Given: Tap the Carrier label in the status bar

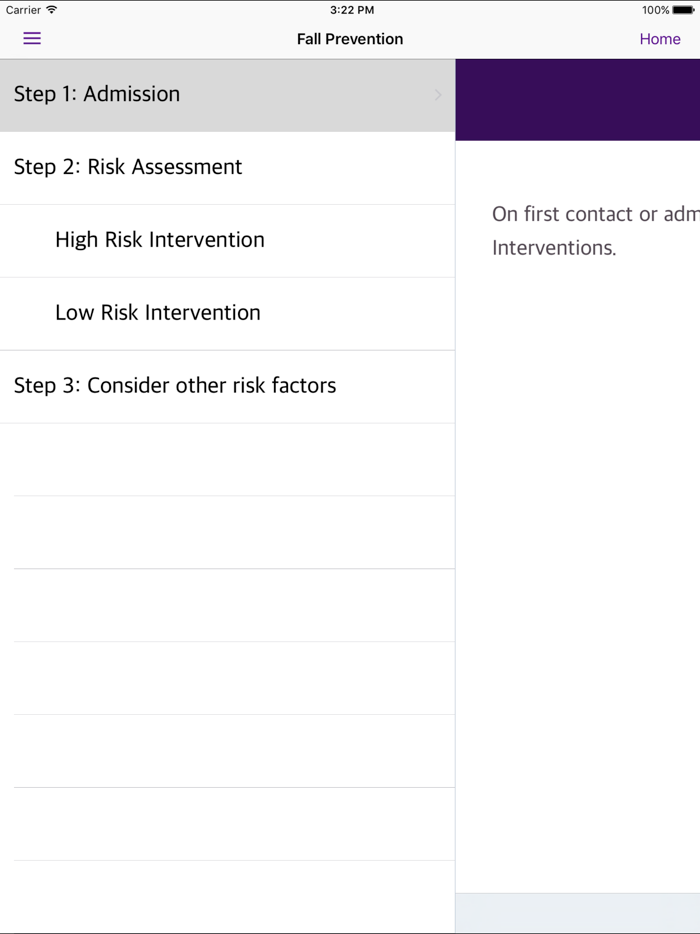Looking at the screenshot, I should point(23,10).
